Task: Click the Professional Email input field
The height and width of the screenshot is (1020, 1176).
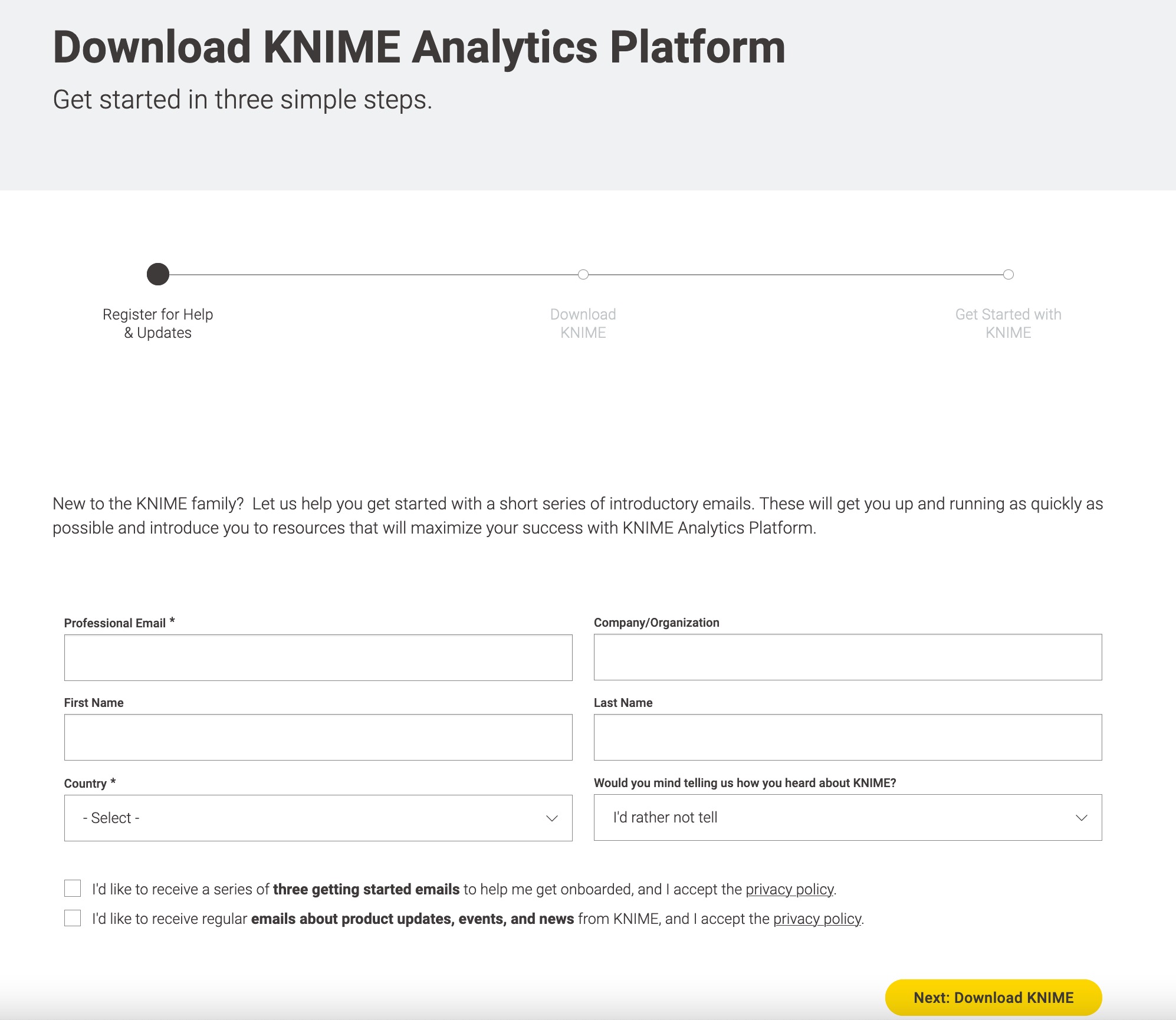Action: 318,657
